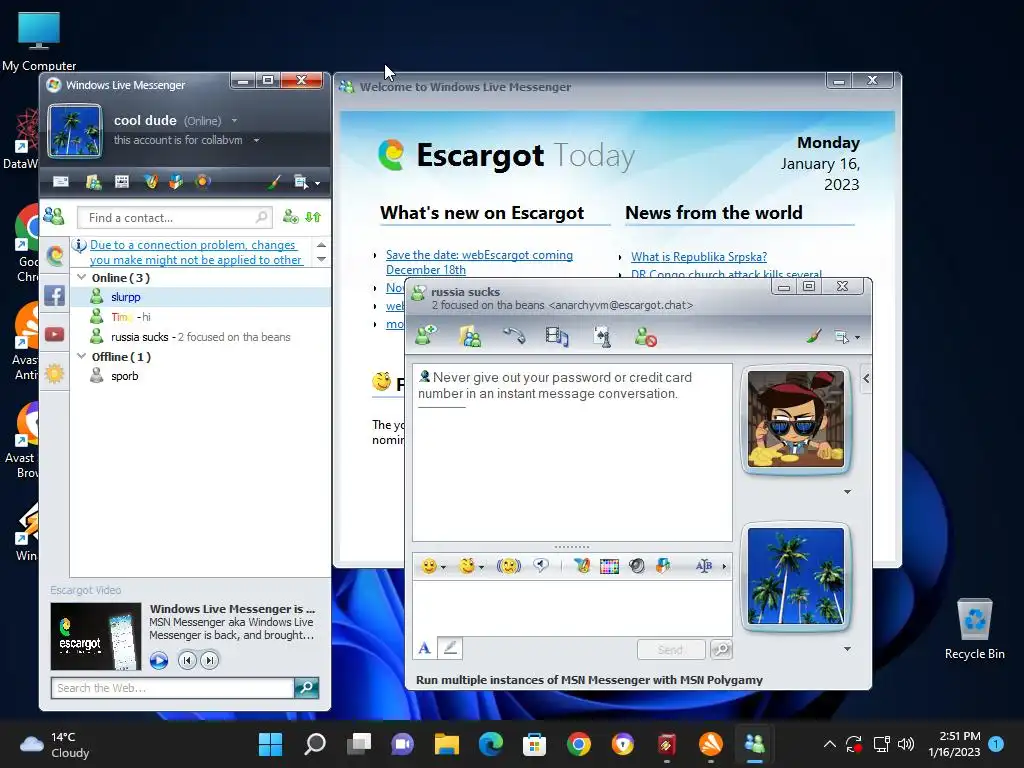Click the green arrows contact list layout icon

(313, 217)
